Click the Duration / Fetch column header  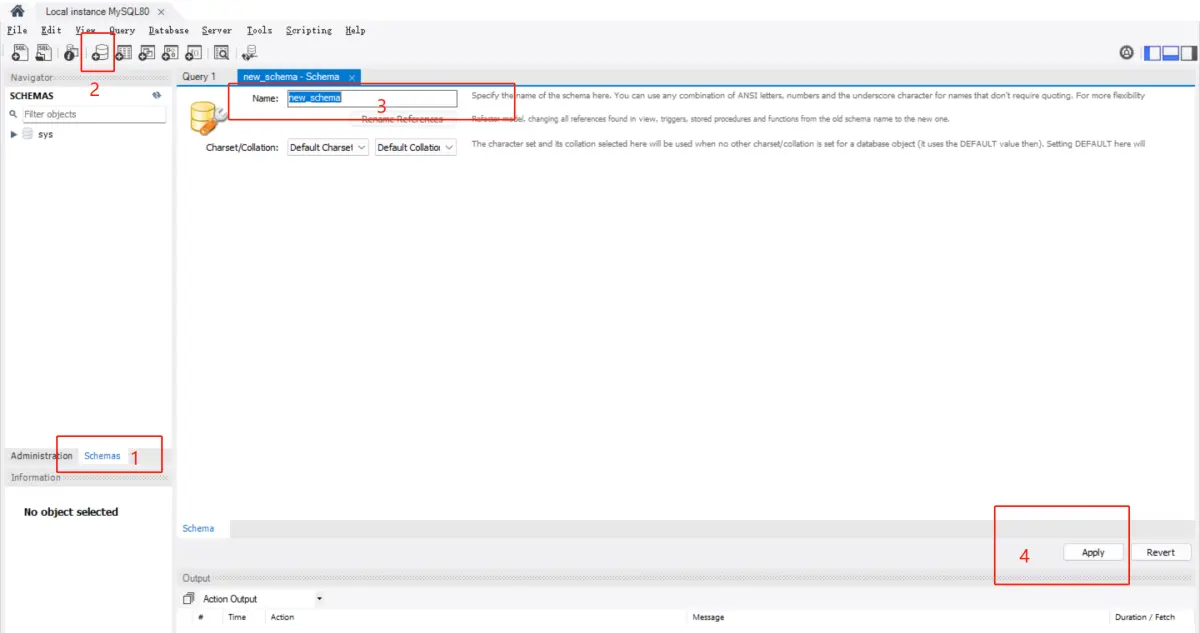click(1145, 617)
